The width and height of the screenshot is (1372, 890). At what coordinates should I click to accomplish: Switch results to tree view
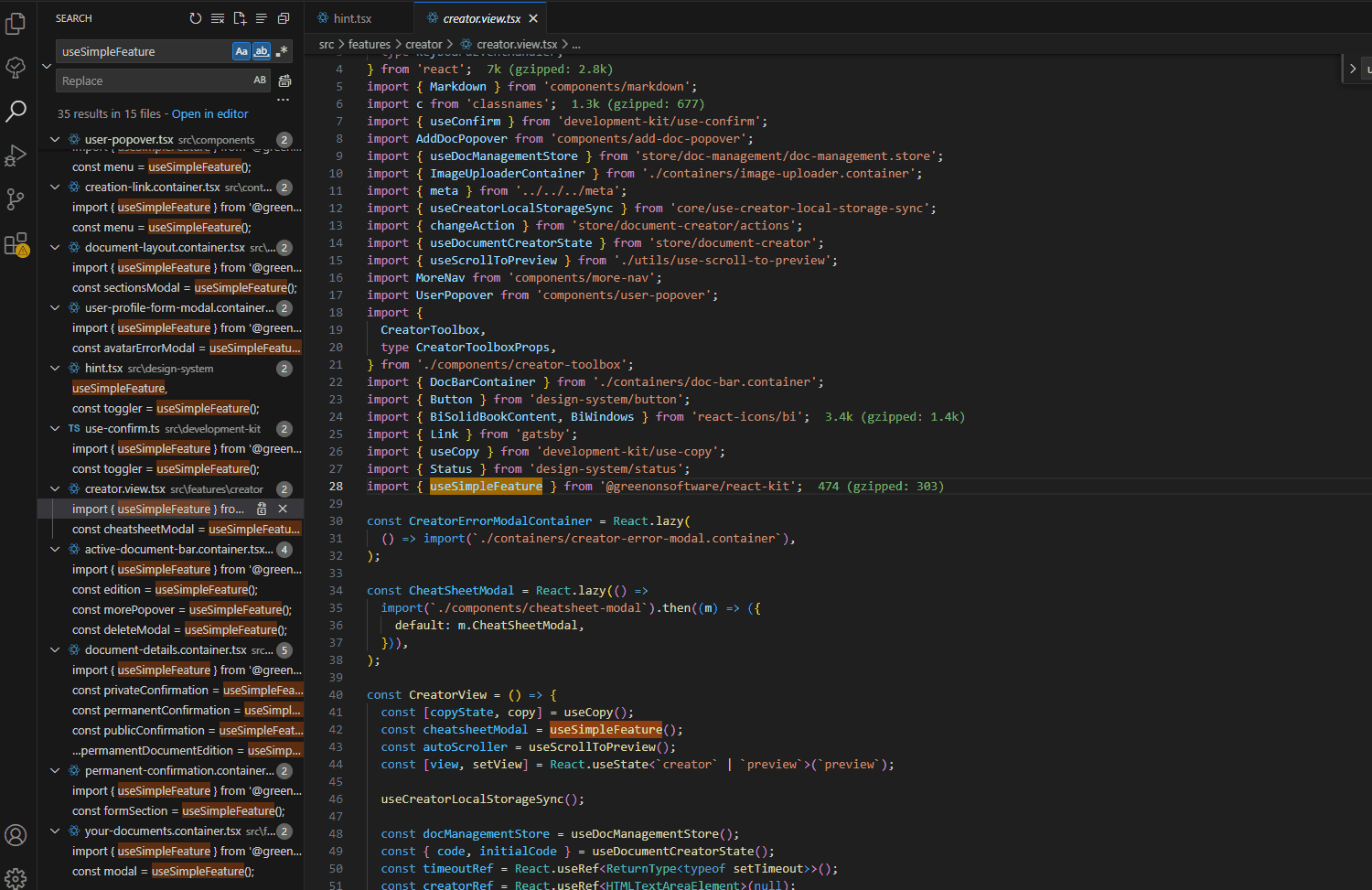262,18
